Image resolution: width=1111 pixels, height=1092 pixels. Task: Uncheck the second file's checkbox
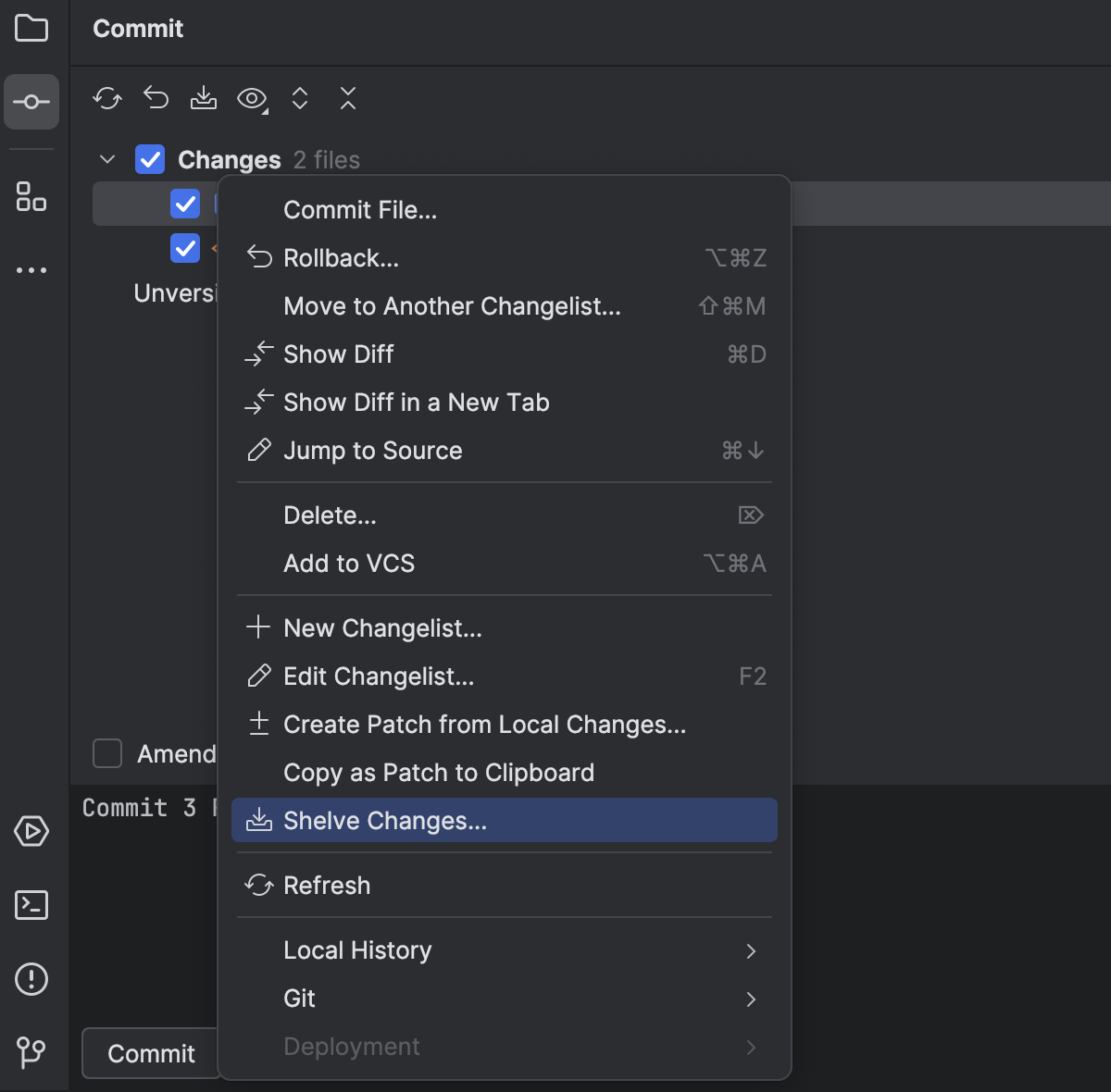click(185, 248)
